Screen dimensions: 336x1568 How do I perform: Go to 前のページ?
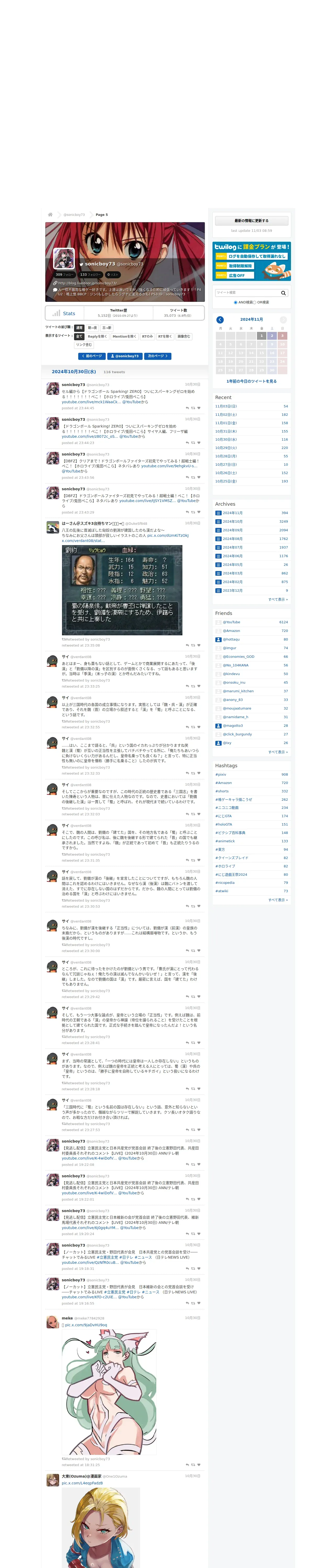(92, 356)
